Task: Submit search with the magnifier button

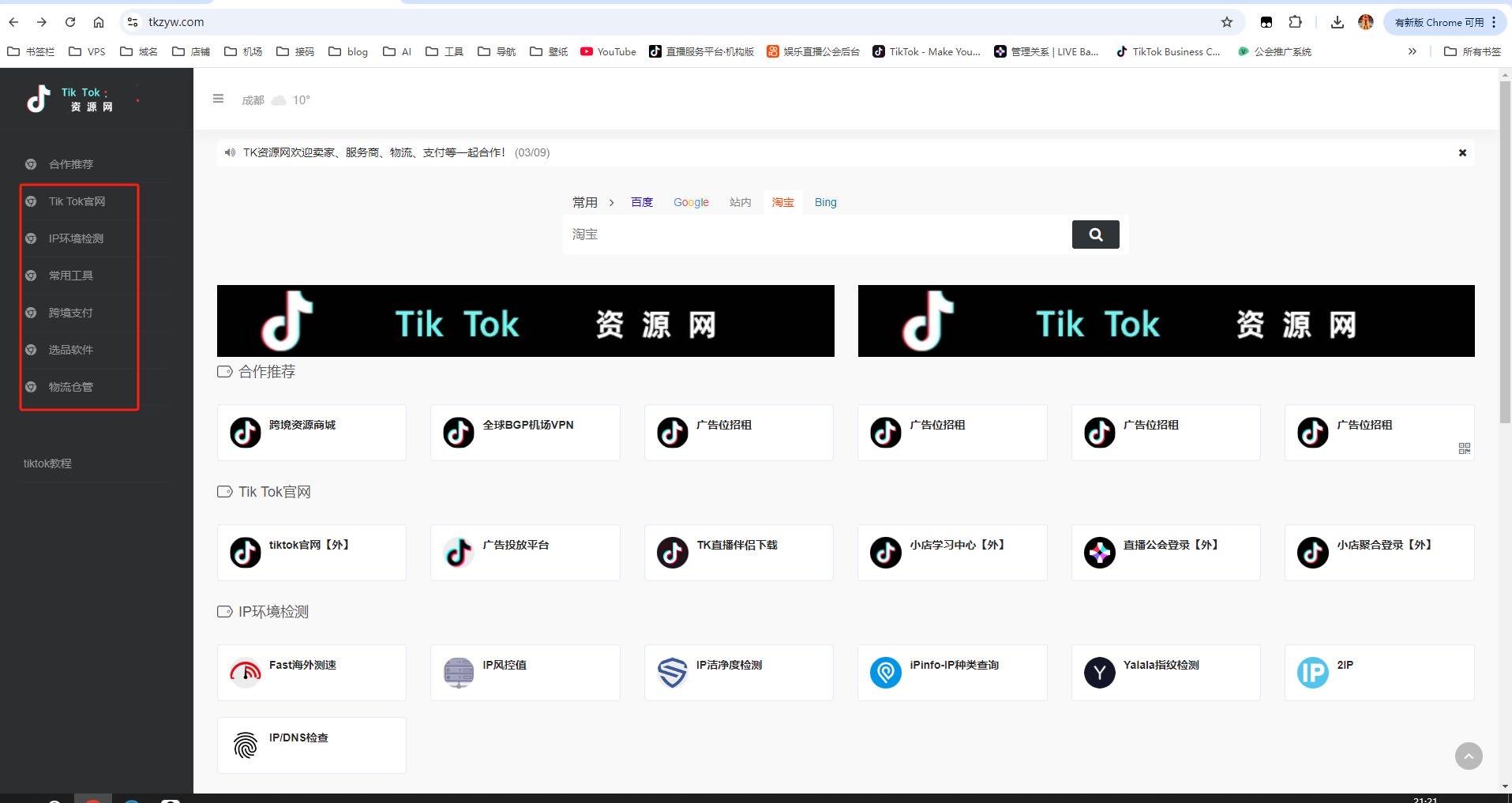Action: (x=1095, y=235)
